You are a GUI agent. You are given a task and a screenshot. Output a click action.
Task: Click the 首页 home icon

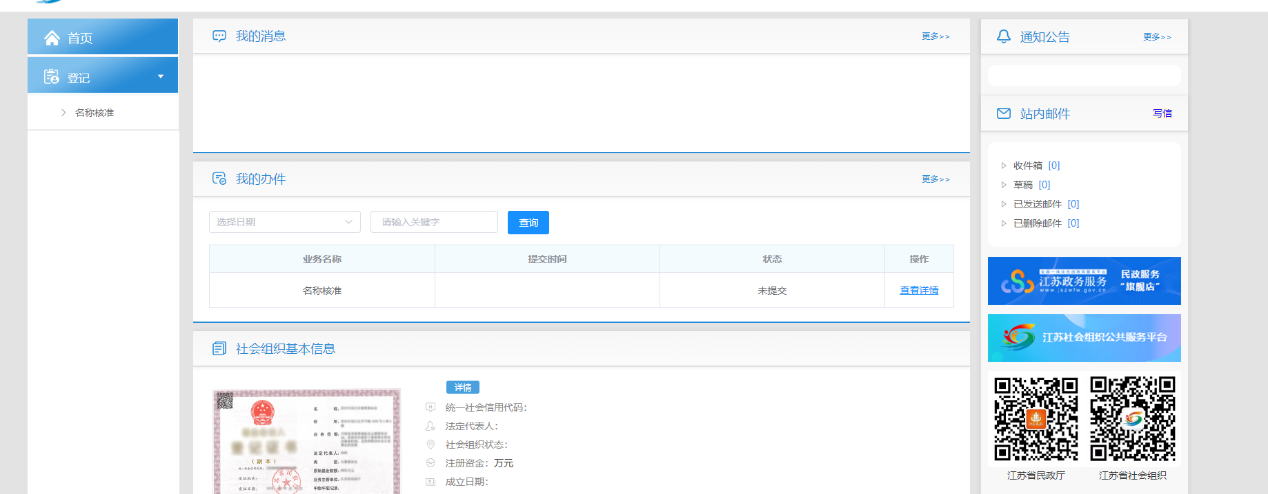[x=52, y=38]
